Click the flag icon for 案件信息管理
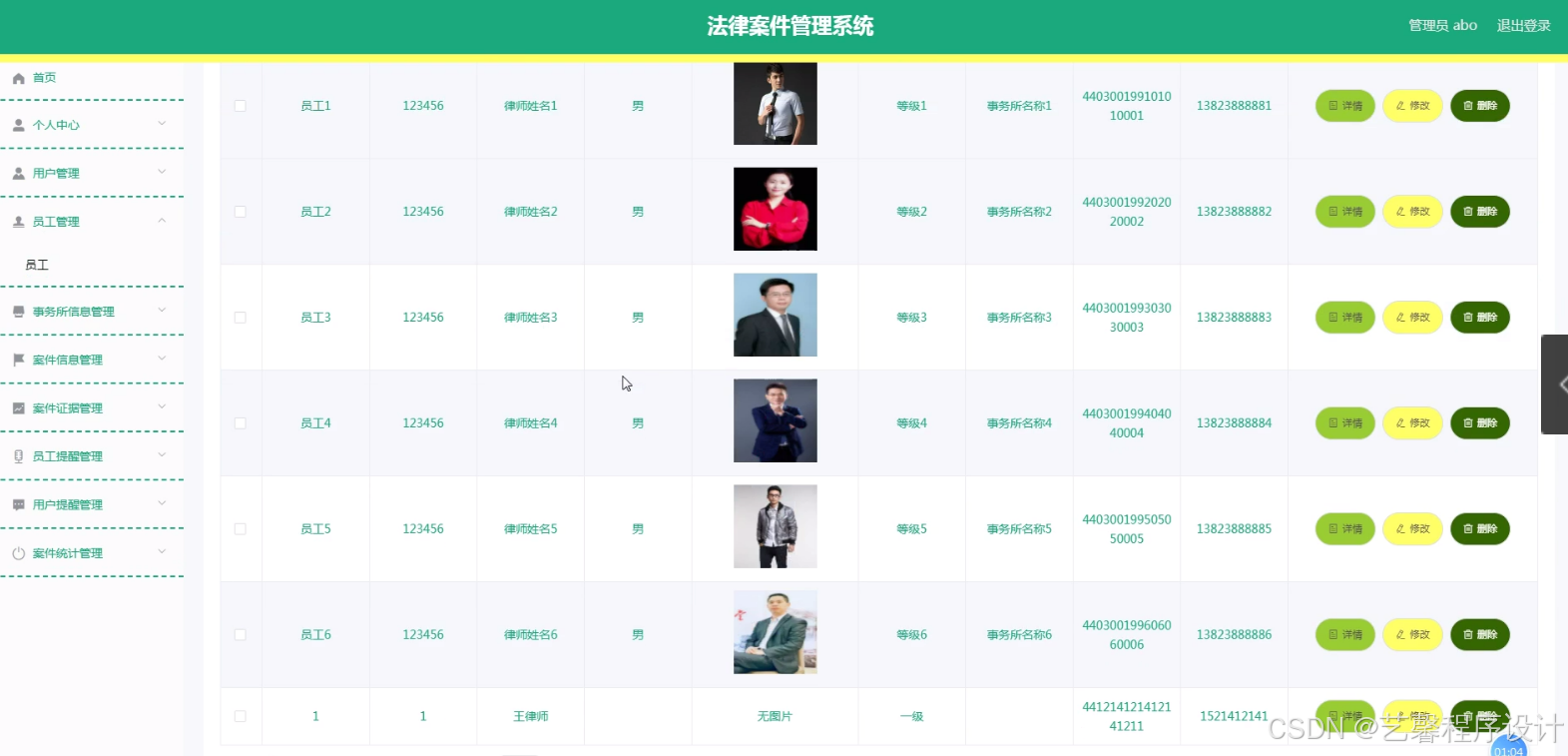The width and height of the screenshot is (1568, 756). click(17, 360)
